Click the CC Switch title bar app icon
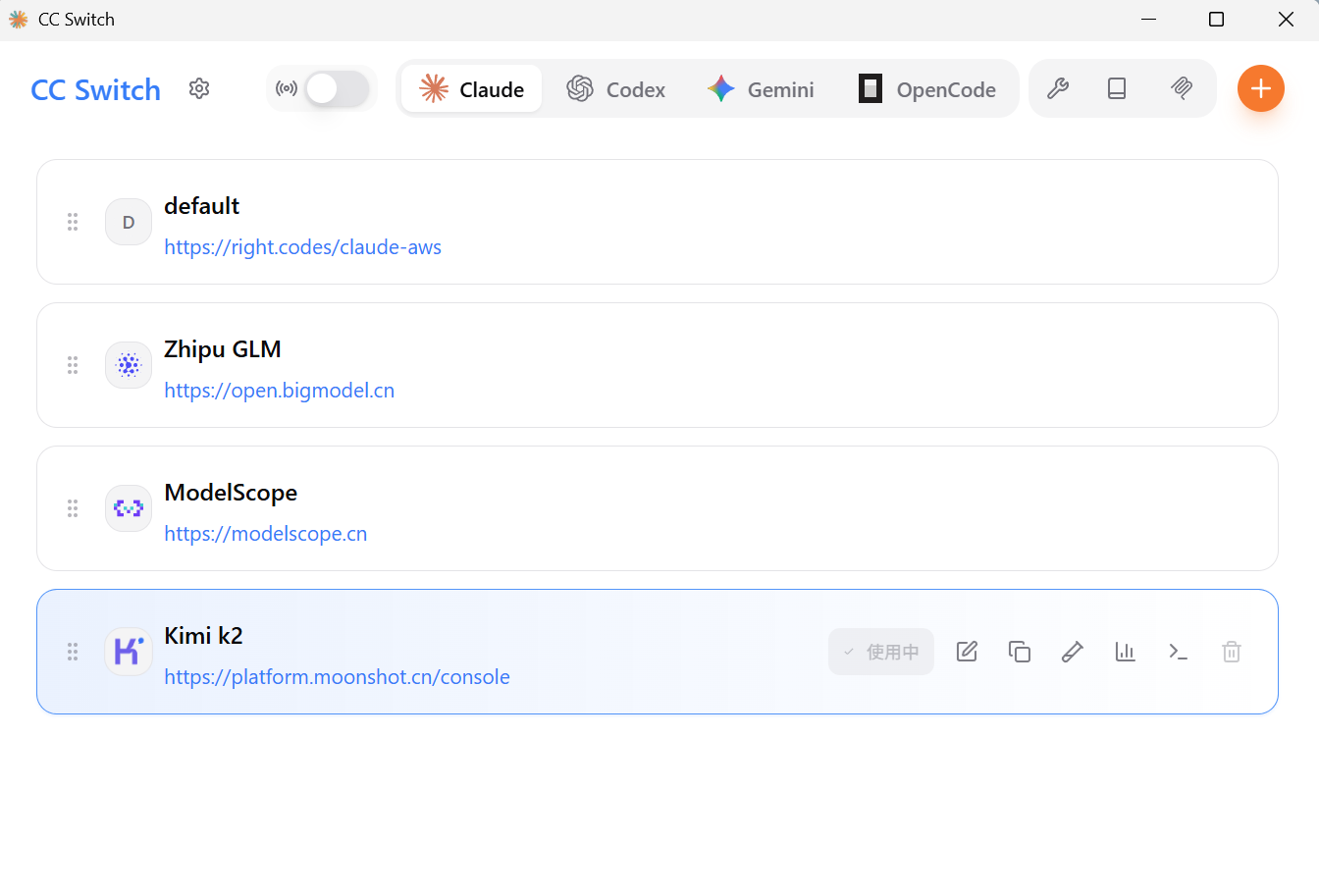Viewport: 1319px width, 896px height. click(x=18, y=20)
